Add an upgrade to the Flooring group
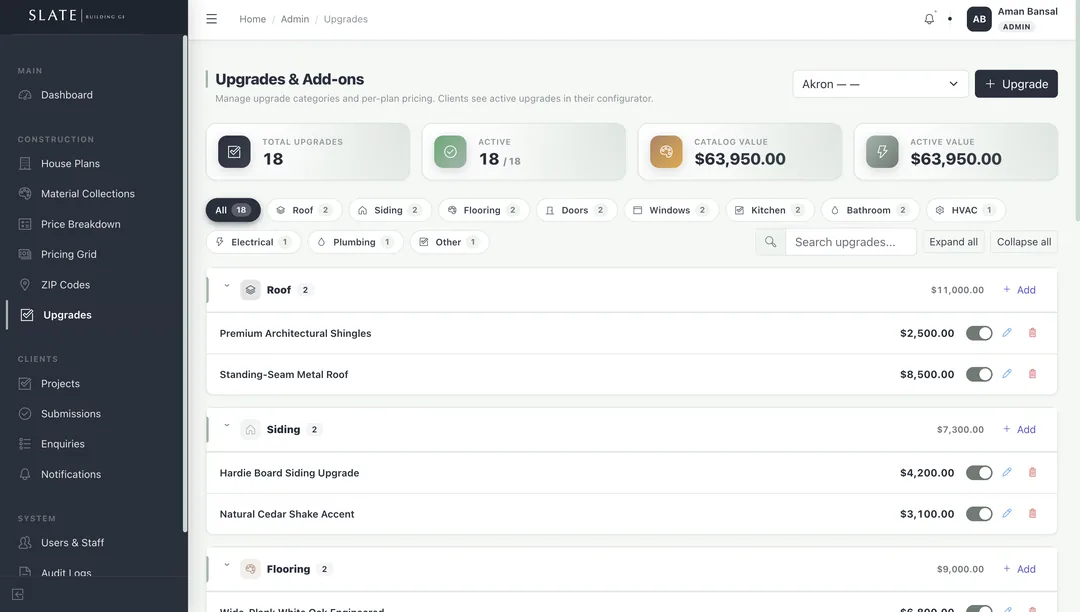Screen dimensions: 1080x612 [x=1019, y=569]
